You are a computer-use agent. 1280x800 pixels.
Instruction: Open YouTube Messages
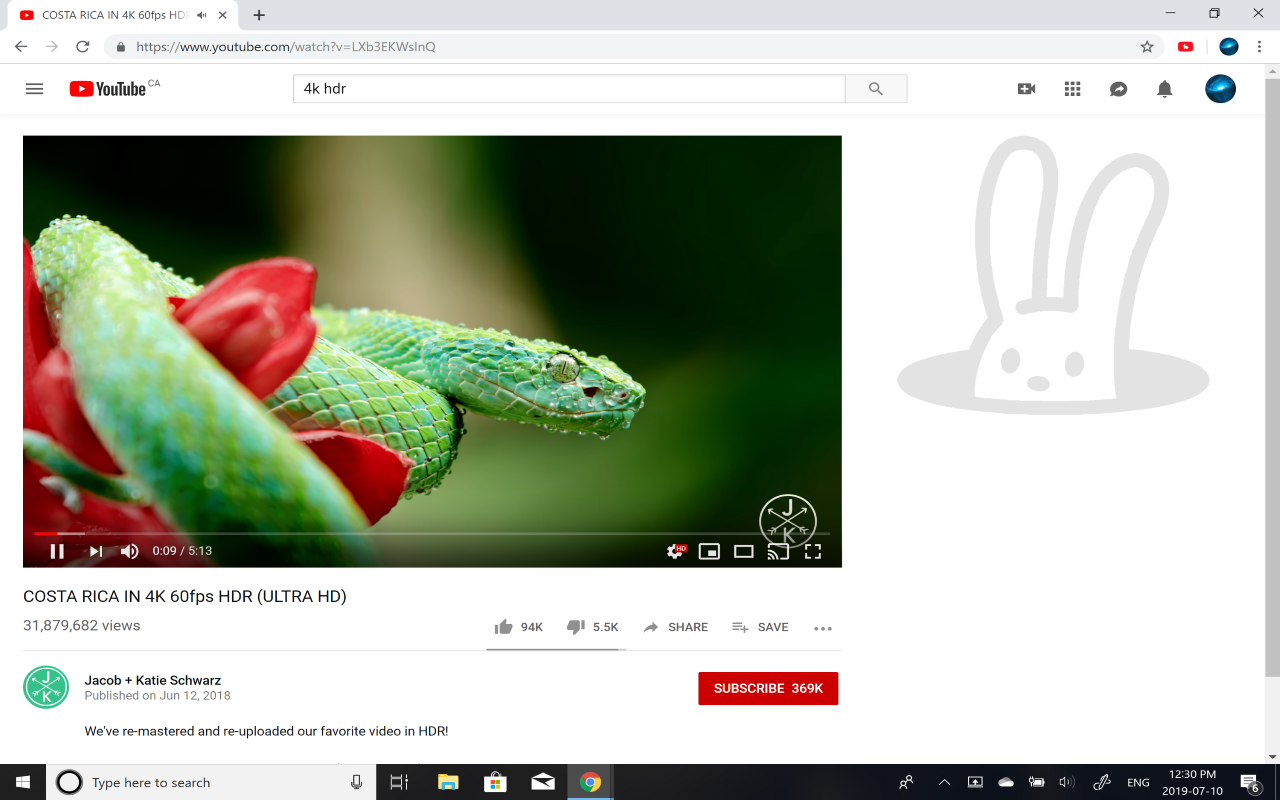click(x=1118, y=89)
